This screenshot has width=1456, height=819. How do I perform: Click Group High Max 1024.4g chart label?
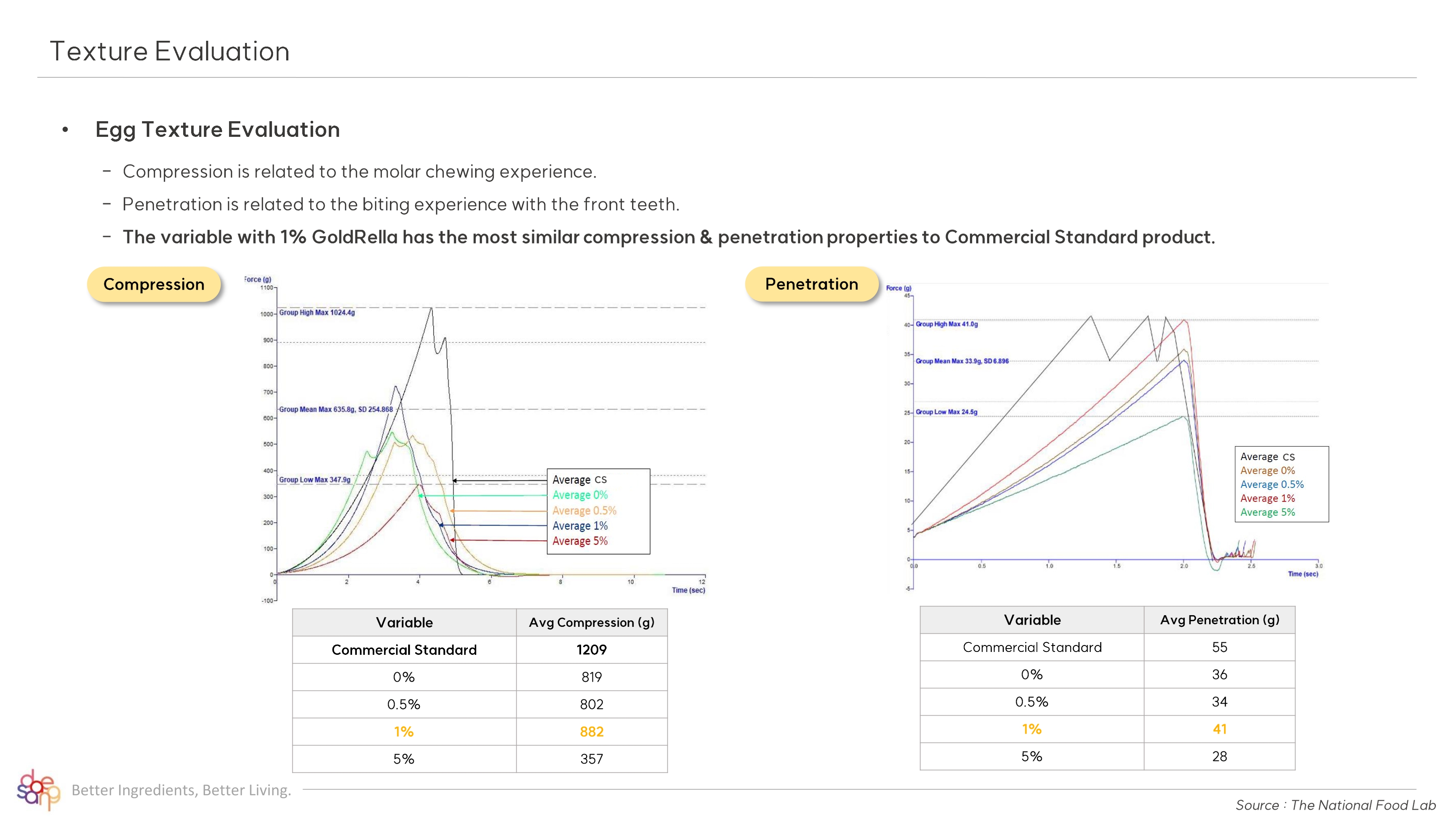316,313
